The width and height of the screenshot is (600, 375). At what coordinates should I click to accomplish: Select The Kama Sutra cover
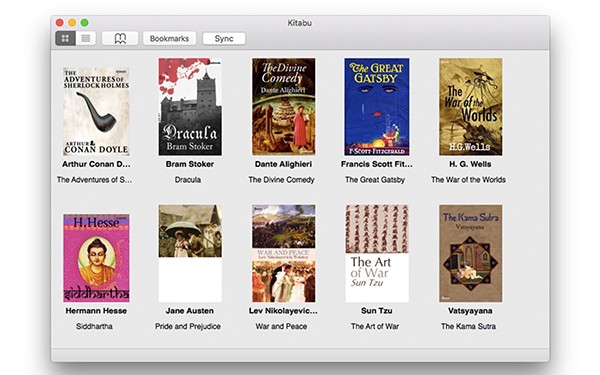point(471,253)
